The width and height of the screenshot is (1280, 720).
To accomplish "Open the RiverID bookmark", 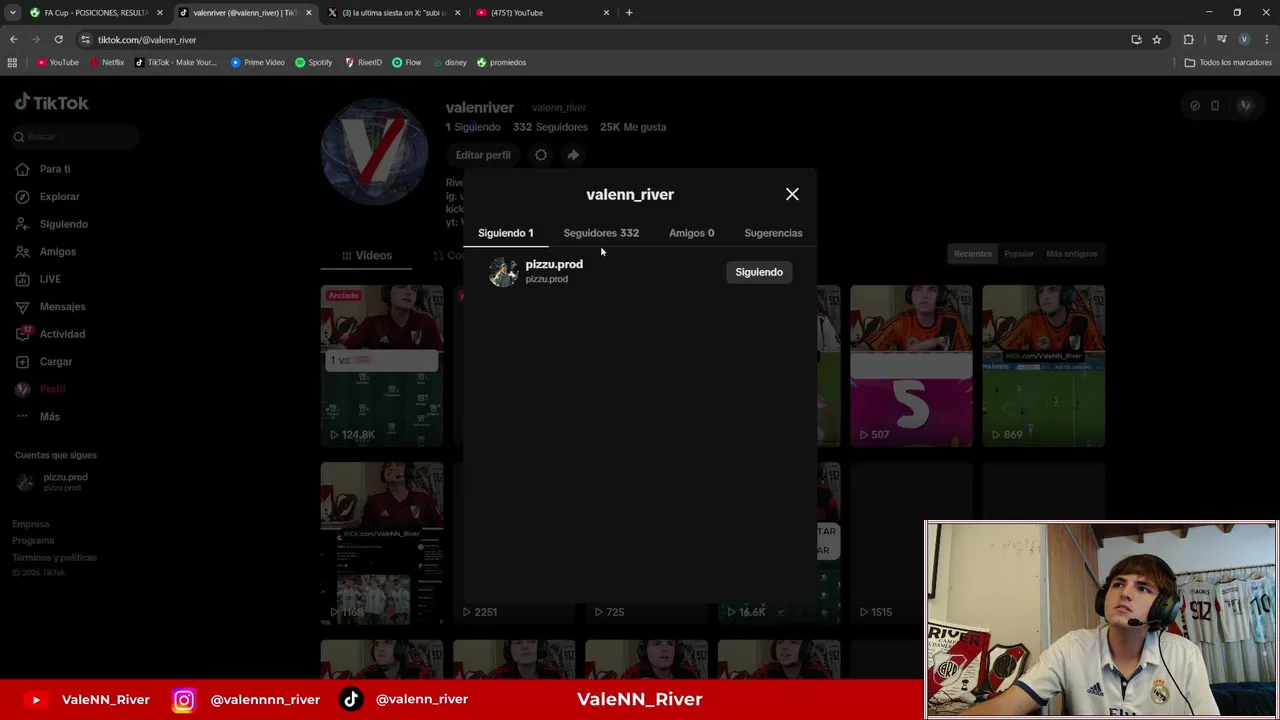I will (x=364, y=62).
